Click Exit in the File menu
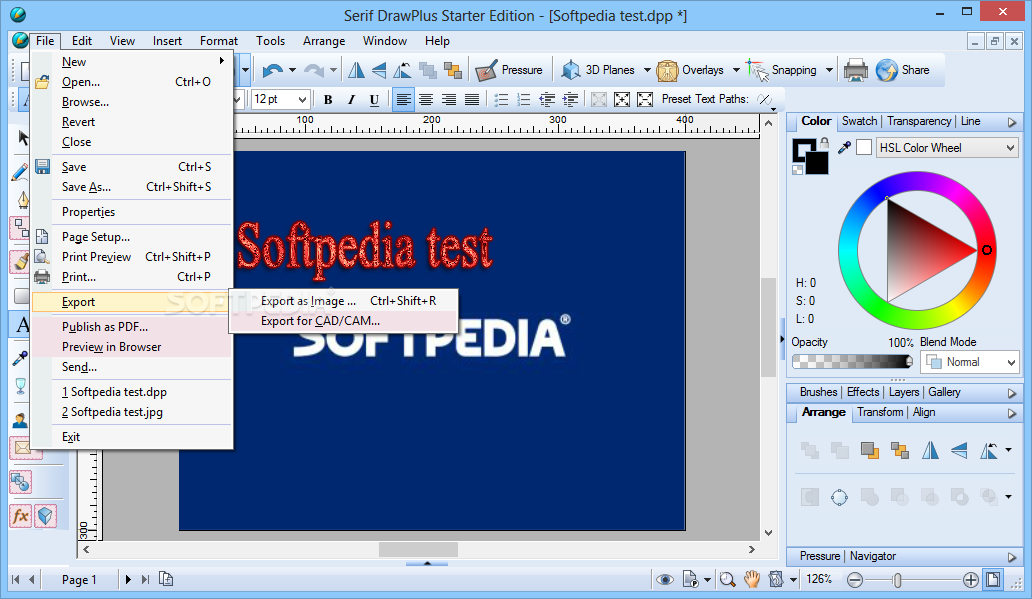1032x599 pixels. coord(132,437)
